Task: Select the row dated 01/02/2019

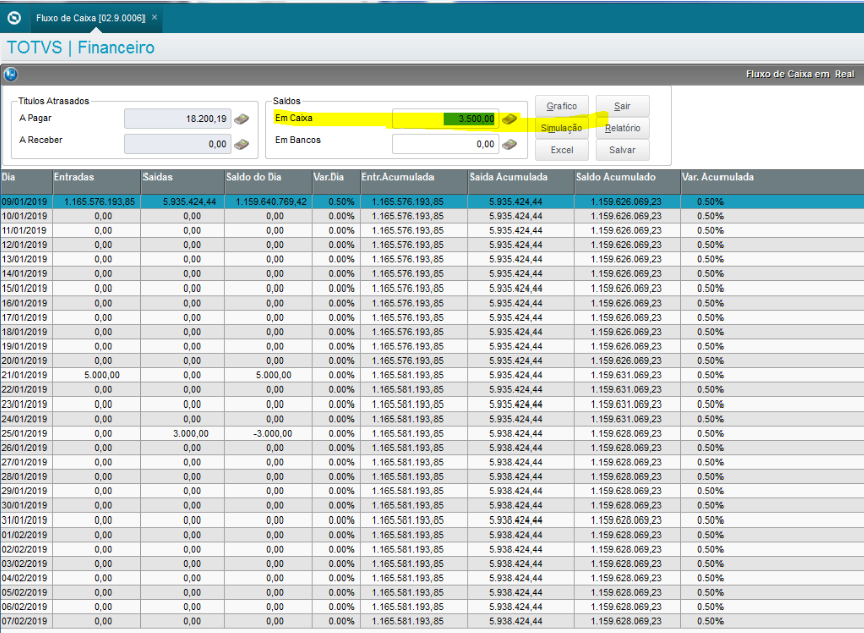Action: pos(432,534)
